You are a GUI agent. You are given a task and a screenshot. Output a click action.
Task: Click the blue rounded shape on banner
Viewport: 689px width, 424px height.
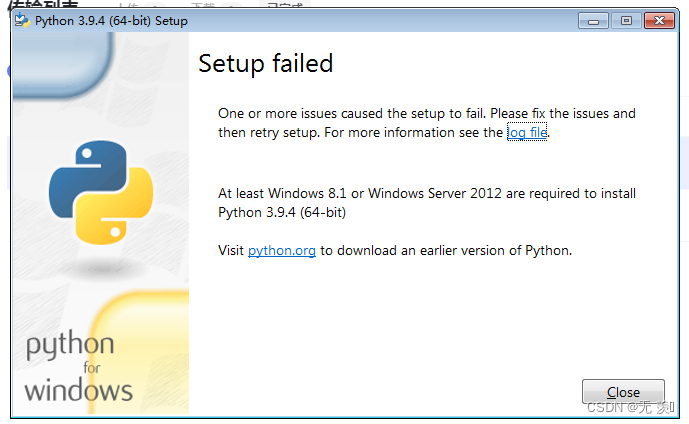click(62, 64)
